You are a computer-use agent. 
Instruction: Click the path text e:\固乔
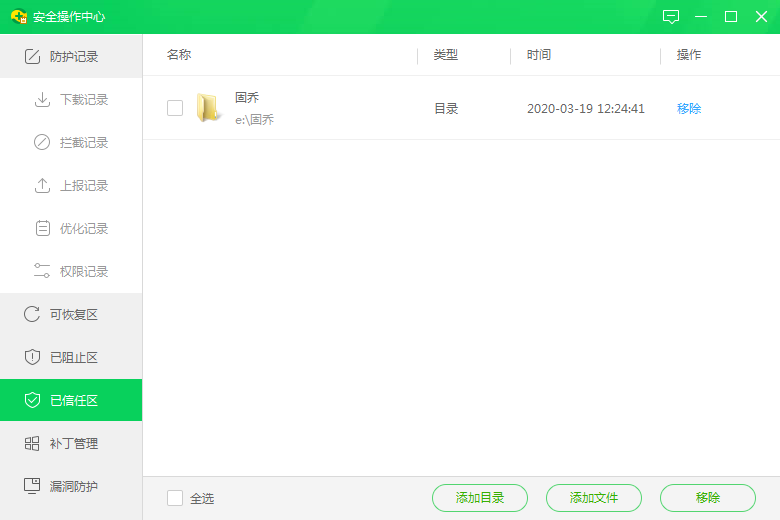click(255, 119)
